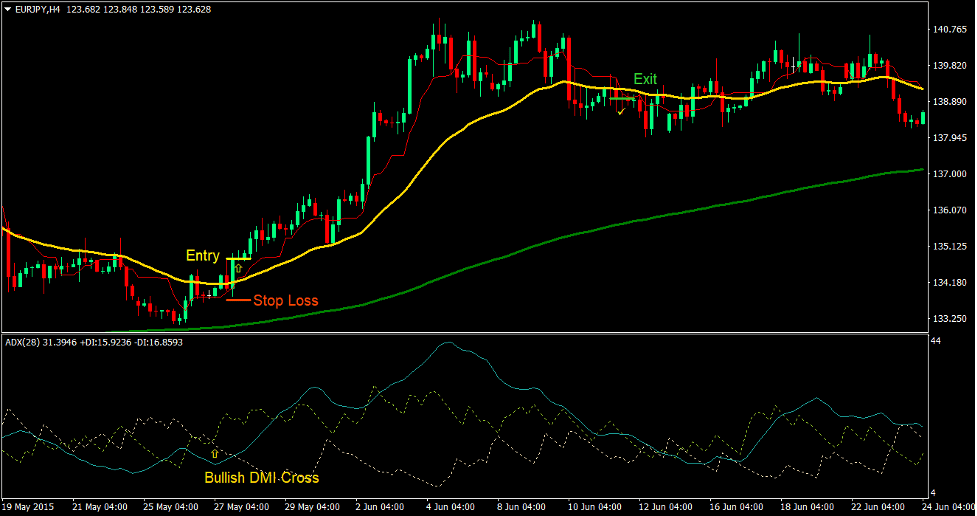
Task: Click the chart shift triangle beside EURJPY
Action: 8,9
